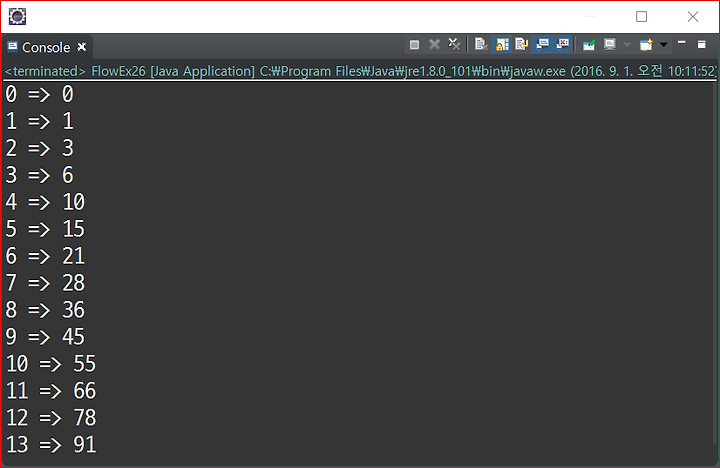The image size is (720, 468).
Task: Click the Terminate stop button
Action: (414, 45)
